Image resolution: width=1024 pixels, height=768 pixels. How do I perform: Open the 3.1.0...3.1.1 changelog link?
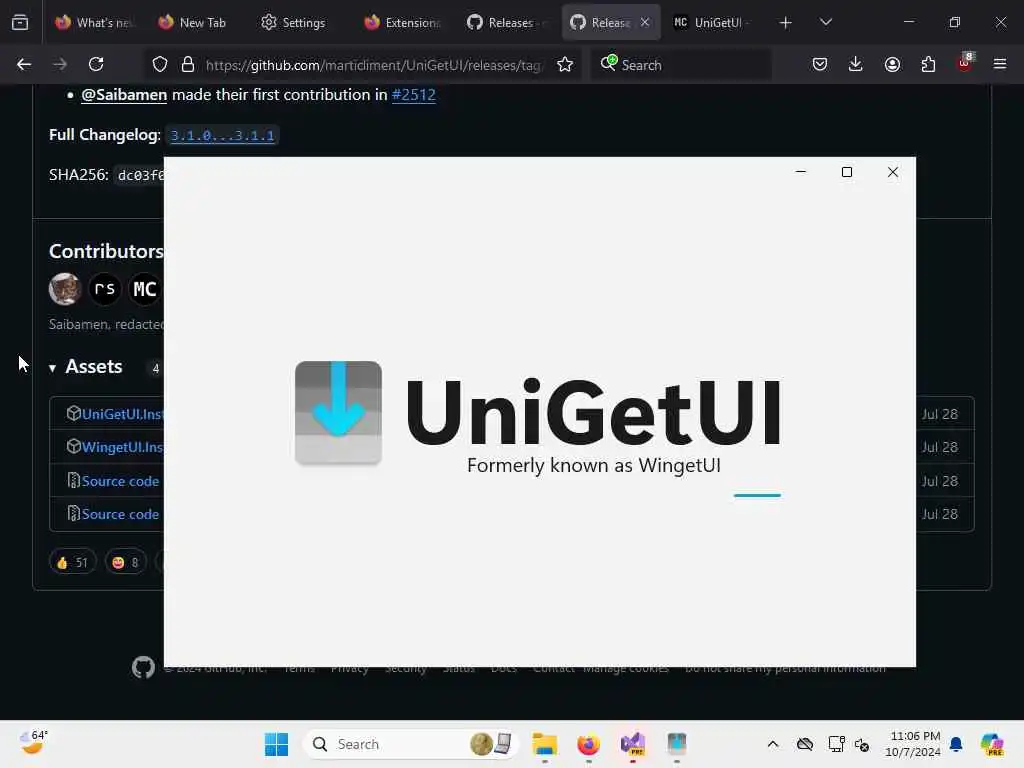click(x=222, y=135)
